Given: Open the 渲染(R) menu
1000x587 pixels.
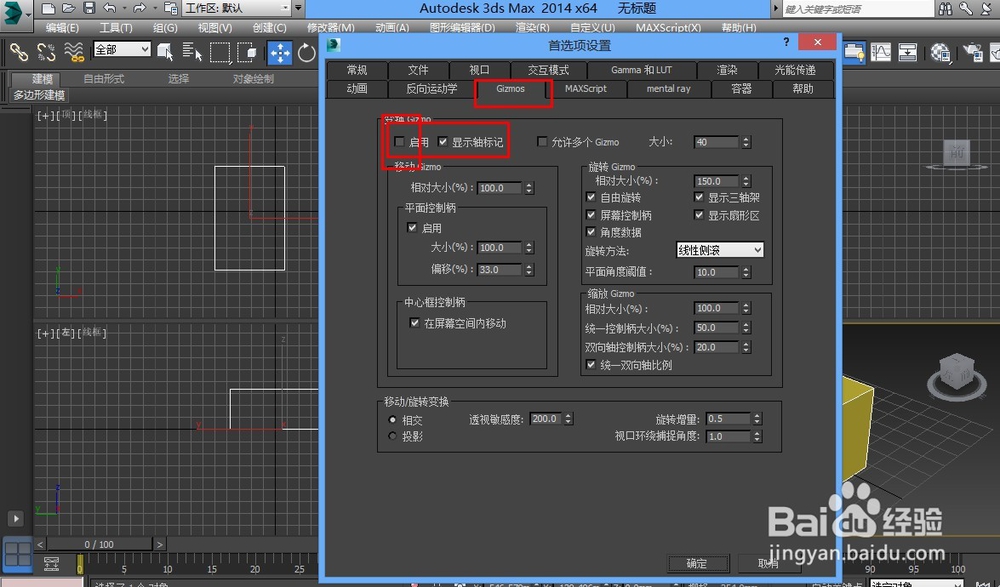Looking at the screenshot, I should pos(533,27).
